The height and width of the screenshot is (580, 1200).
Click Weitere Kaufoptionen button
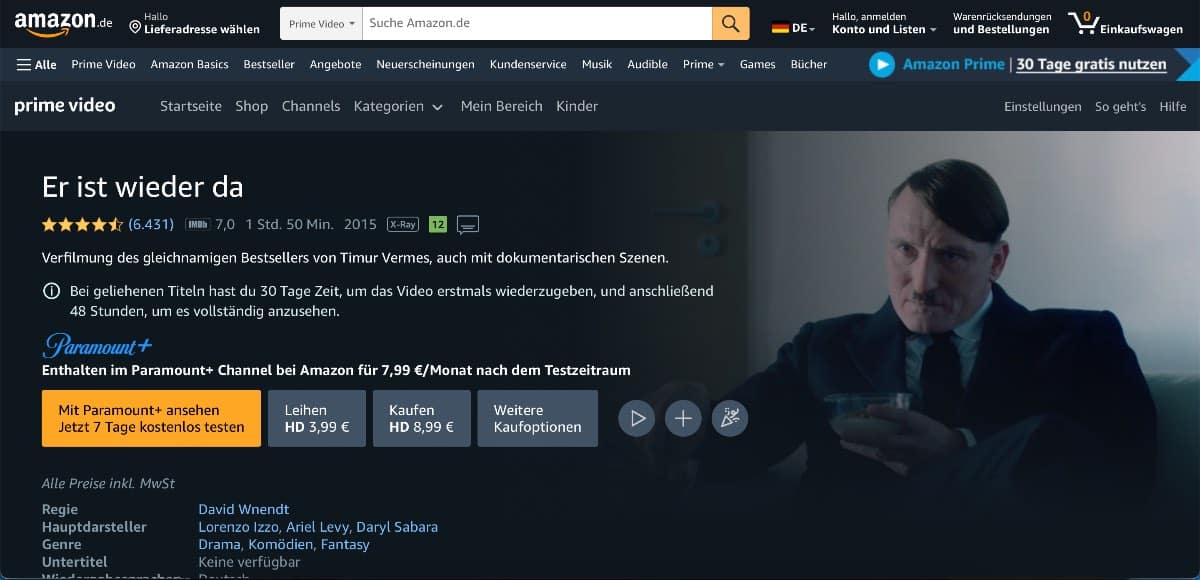[x=537, y=418]
